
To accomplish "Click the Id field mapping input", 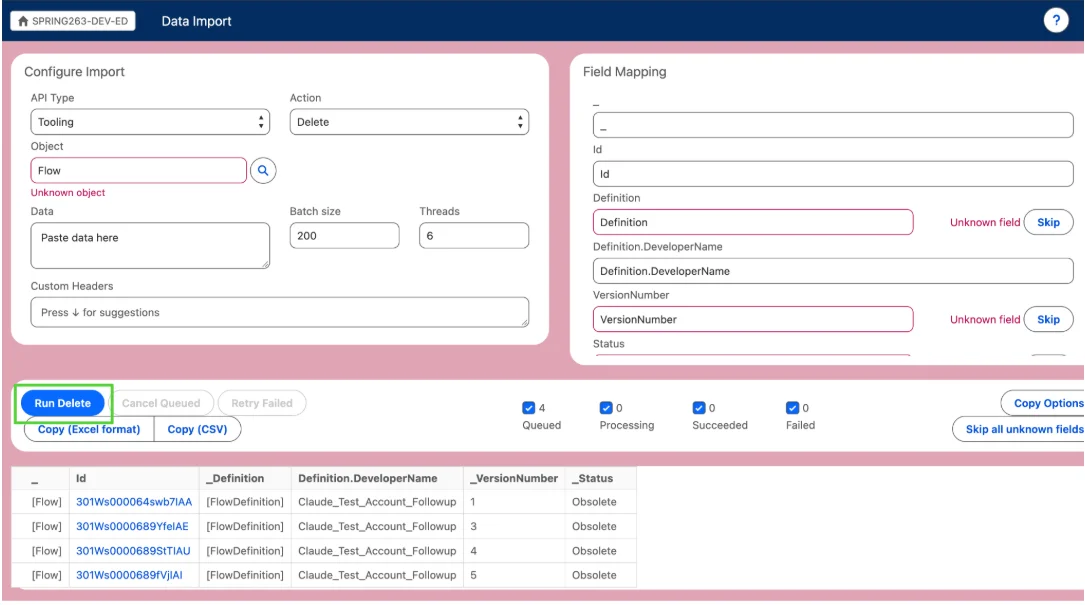I will 833,174.
